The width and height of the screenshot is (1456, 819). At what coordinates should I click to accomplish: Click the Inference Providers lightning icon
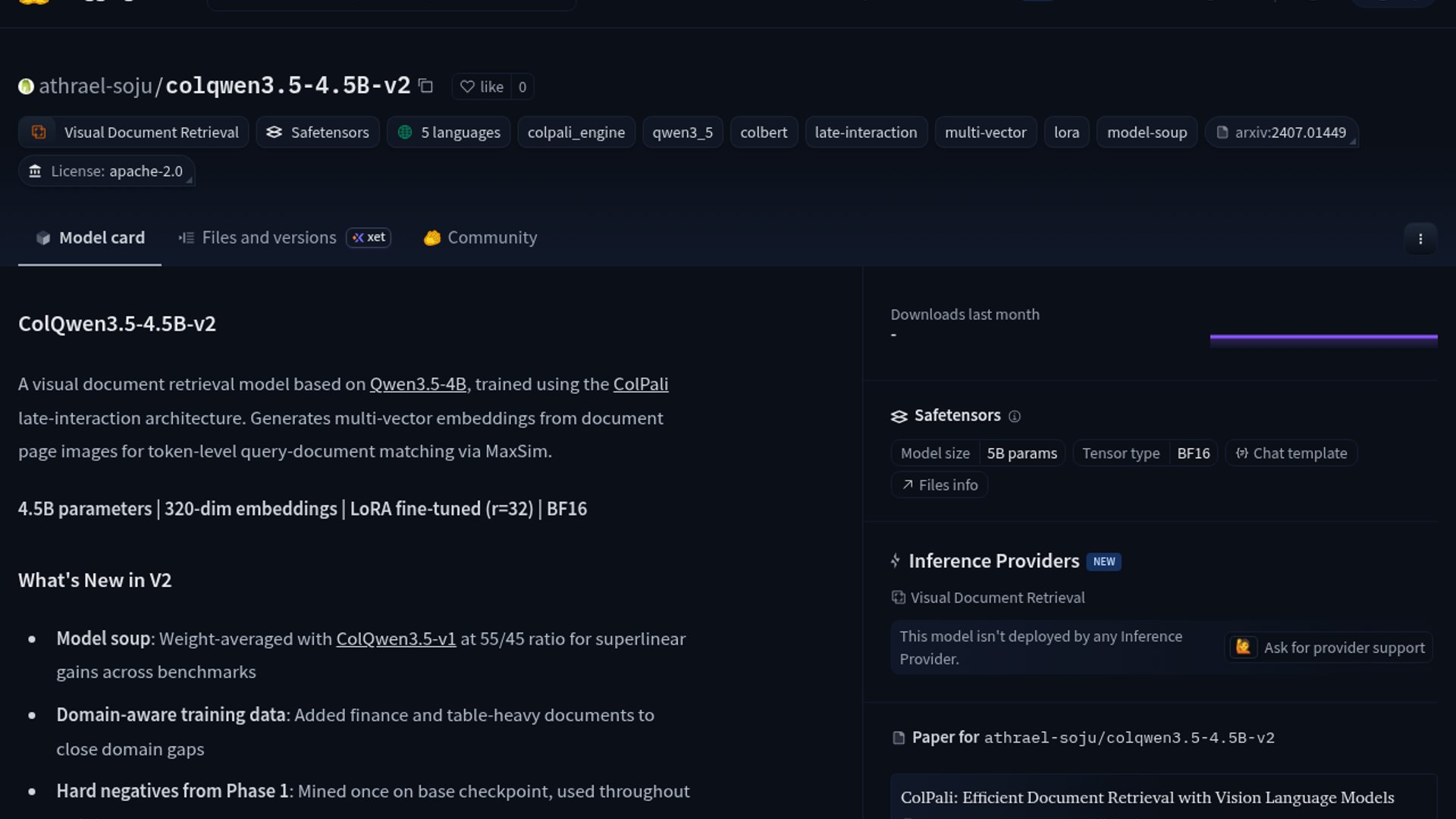pos(896,561)
